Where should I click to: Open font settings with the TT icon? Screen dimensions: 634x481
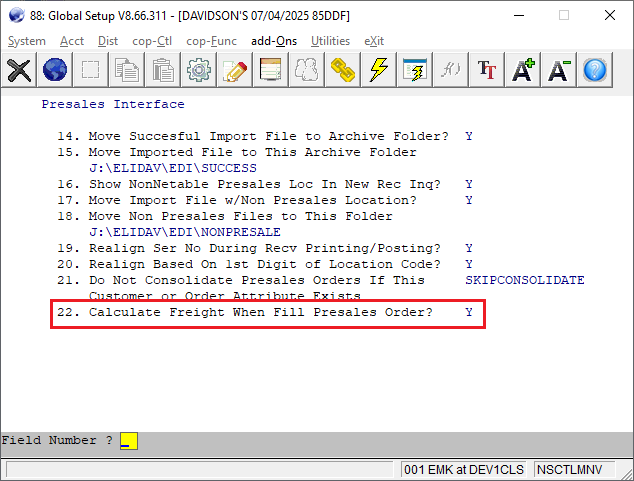(x=487, y=70)
